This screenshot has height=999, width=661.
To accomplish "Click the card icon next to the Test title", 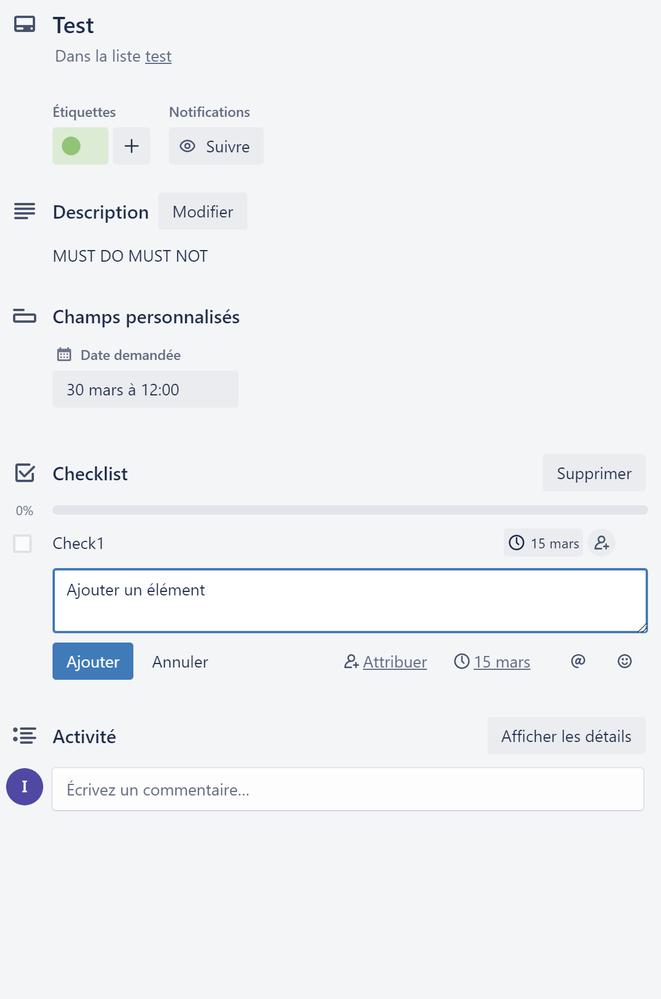I will click(25, 25).
